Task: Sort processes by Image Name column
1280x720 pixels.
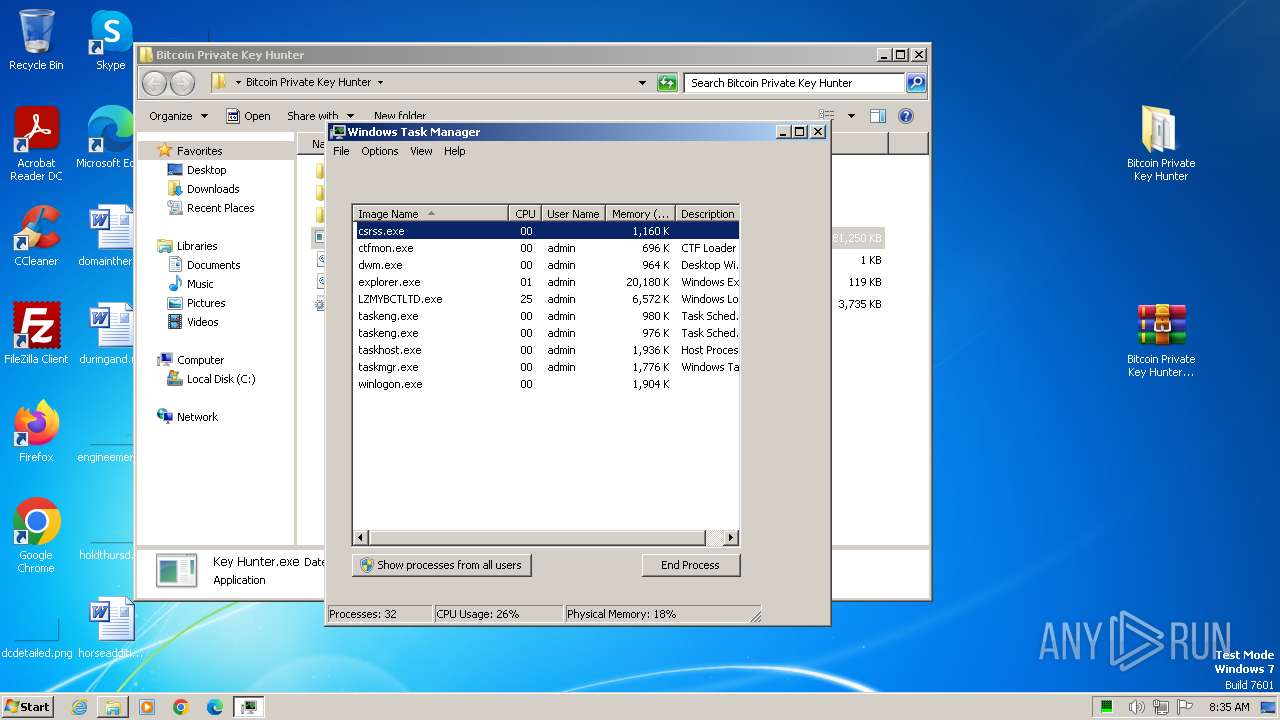Action: tap(430, 214)
